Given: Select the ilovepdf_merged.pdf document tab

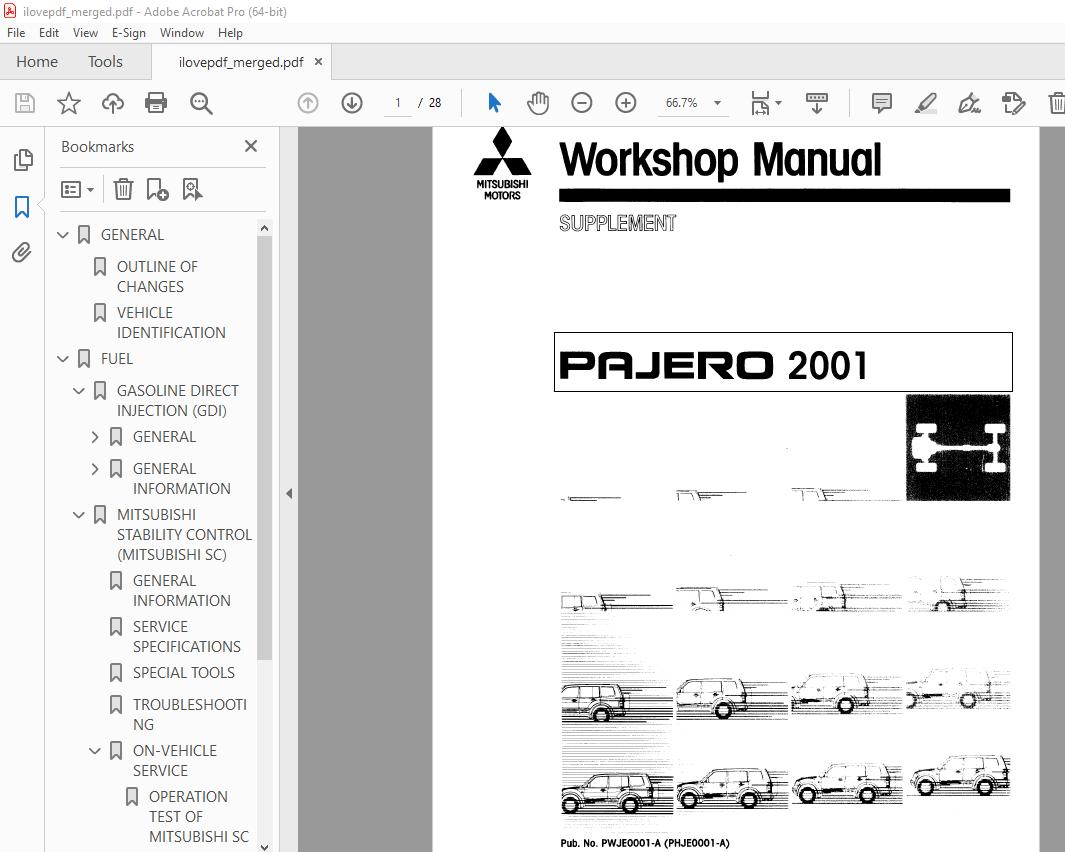Looking at the screenshot, I should tap(240, 63).
